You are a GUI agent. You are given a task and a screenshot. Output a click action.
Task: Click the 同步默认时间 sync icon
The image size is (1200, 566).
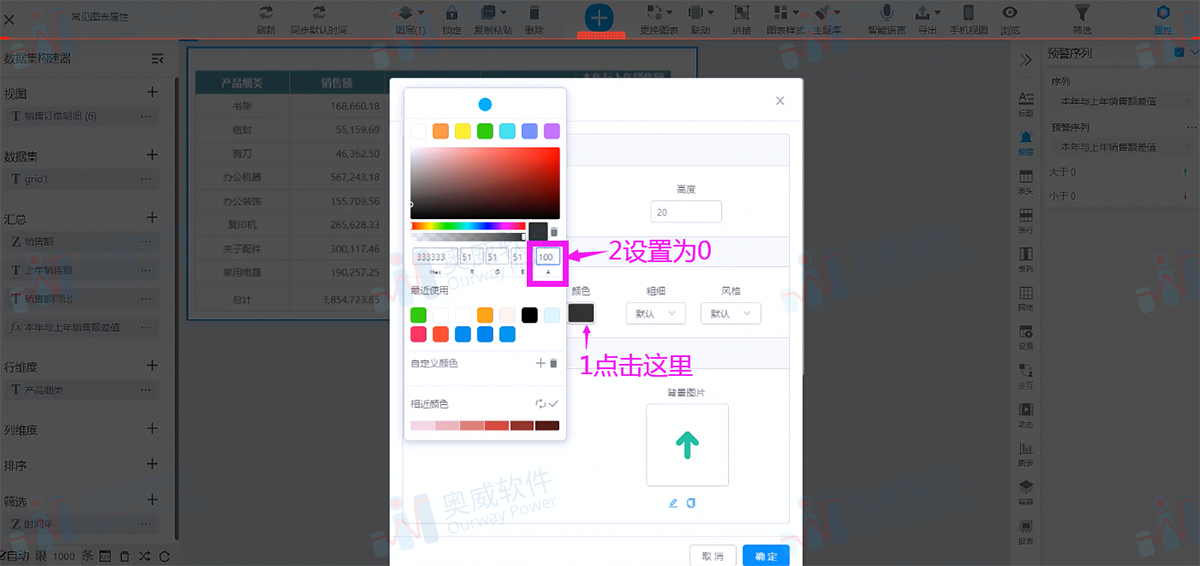click(x=319, y=13)
